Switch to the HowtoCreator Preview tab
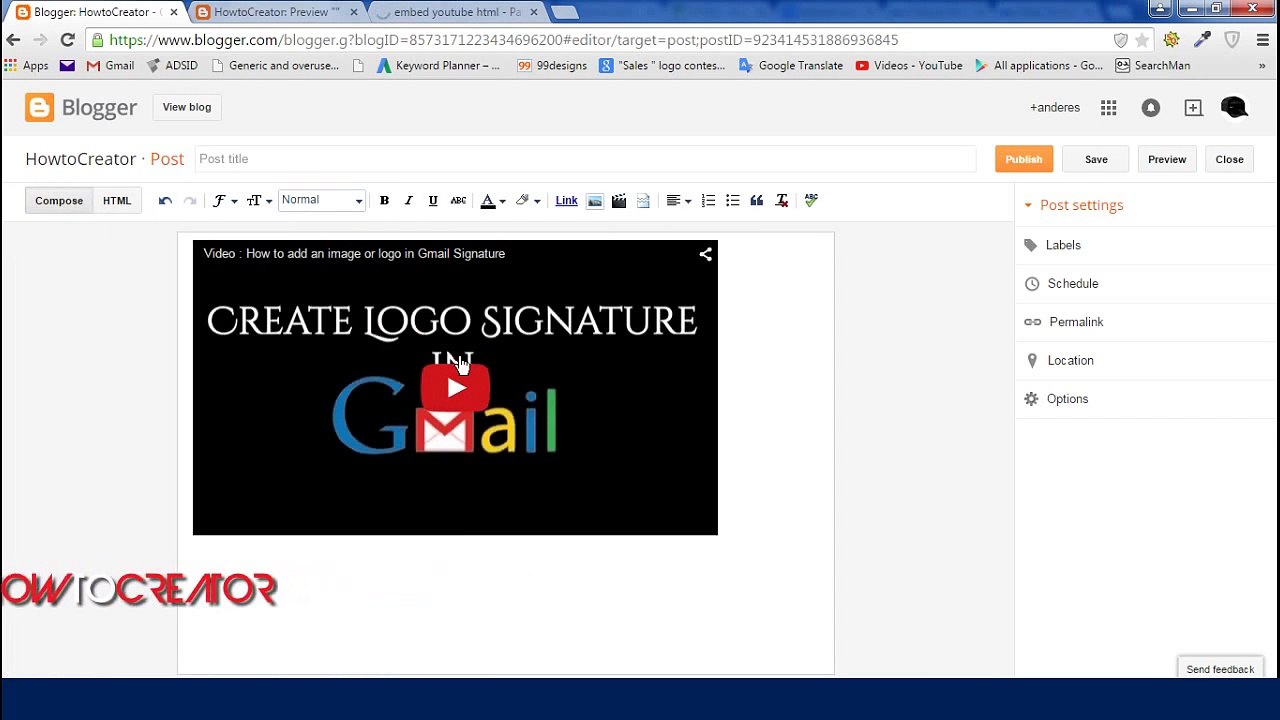1280x720 pixels. pos(276,12)
